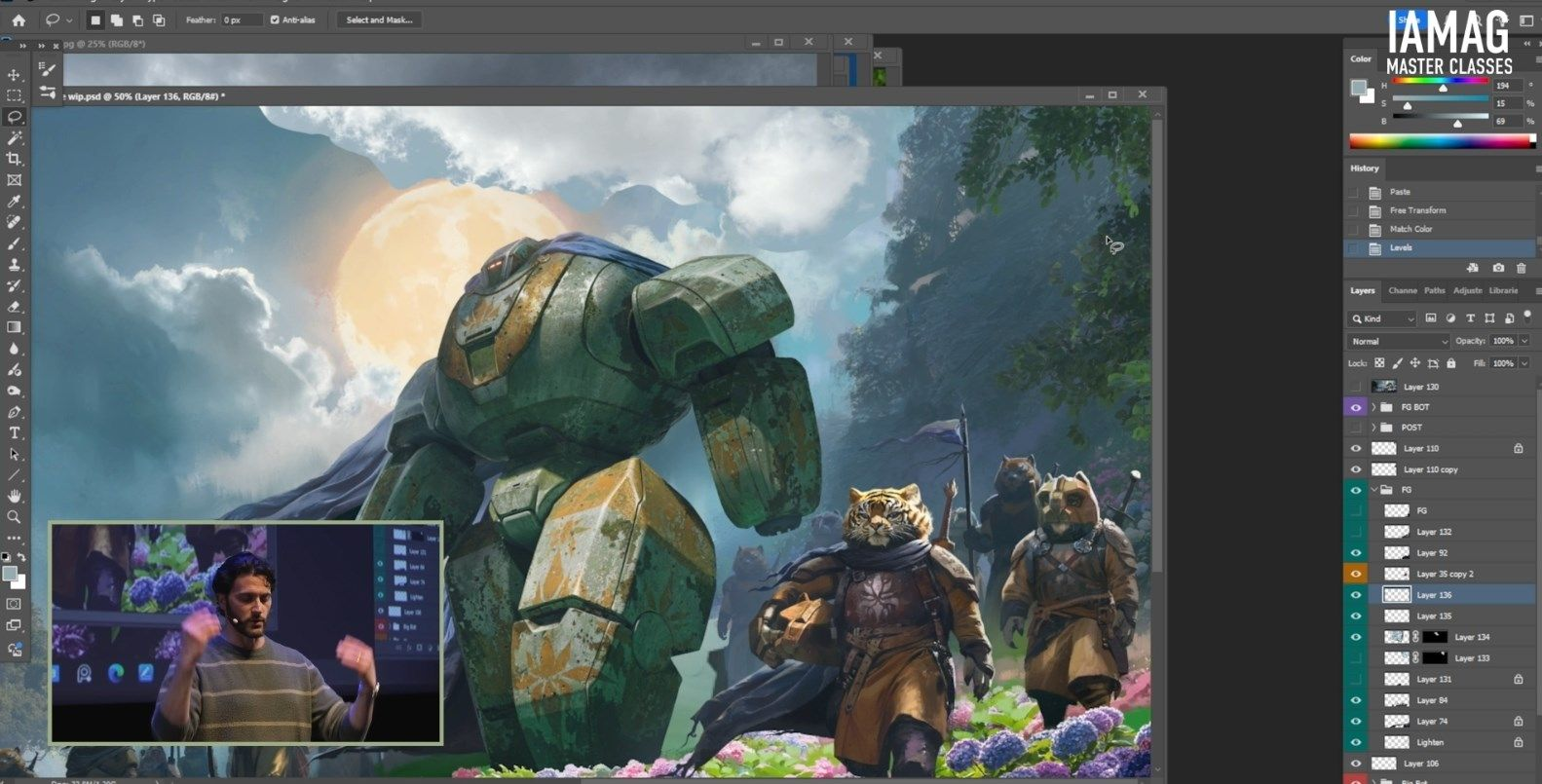Select the Clone Stamp tool
Image resolution: width=1542 pixels, height=784 pixels.
[x=14, y=265]
